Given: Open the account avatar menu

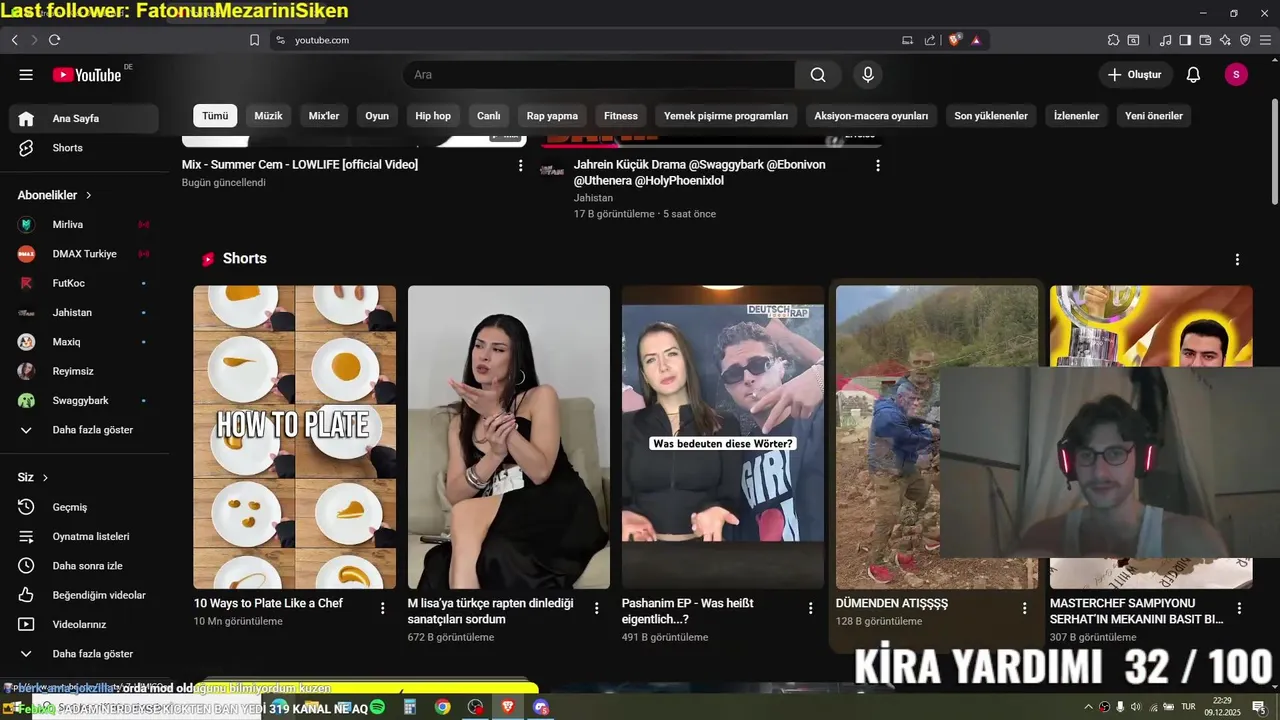Looking at the screenshot, I should [1236, 75].
